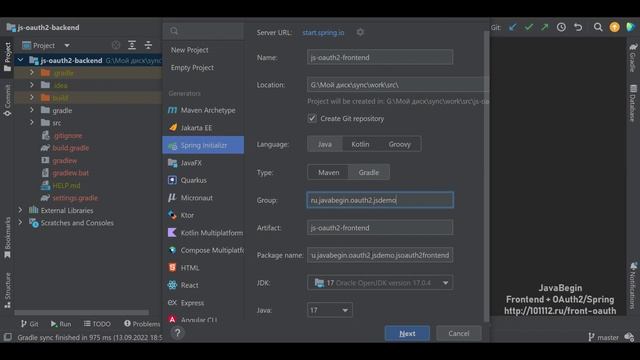The width and height of the screenshot is (640, 360).
Task: Toggle Create Git repository checkbox
Action: click(x=312, y=118)
